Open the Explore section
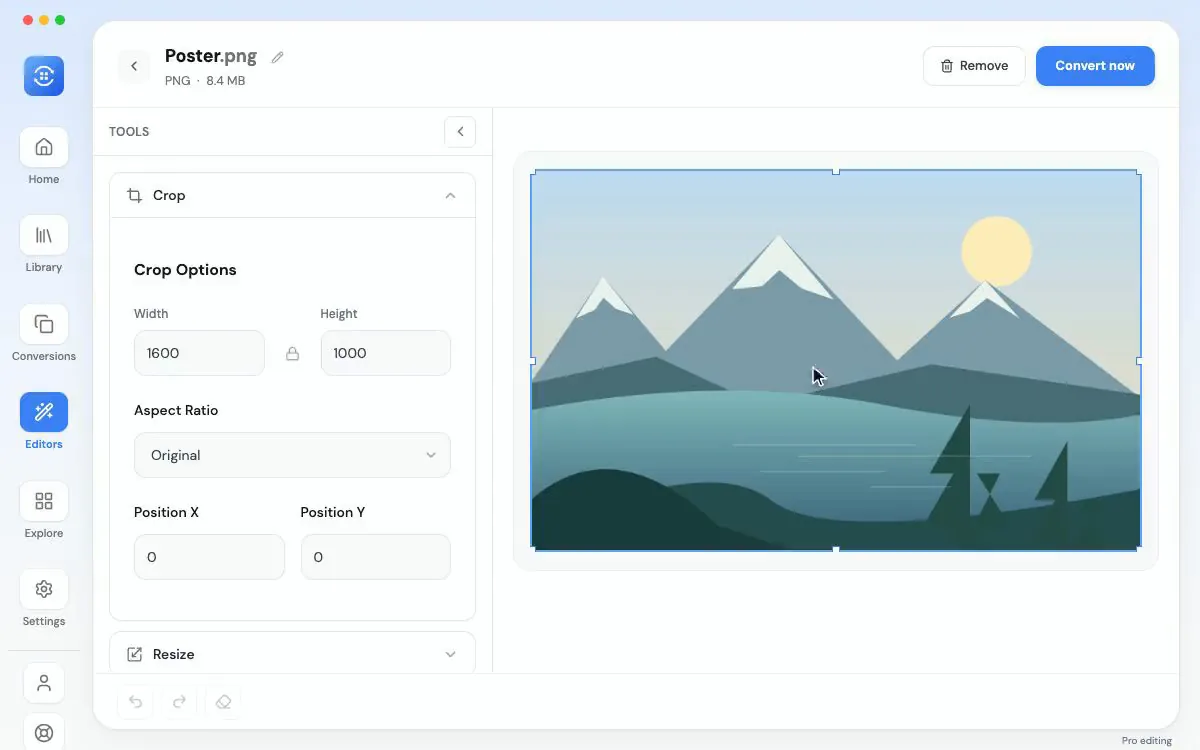The image size is (1200, 750). coord(44,511)
